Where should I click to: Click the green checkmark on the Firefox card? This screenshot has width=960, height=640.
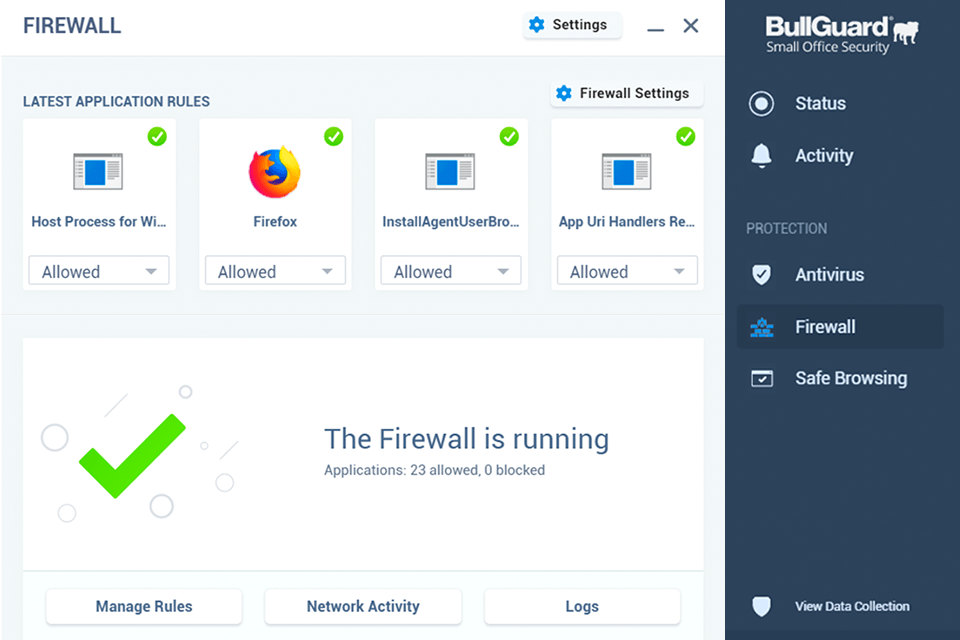(334, 137)
